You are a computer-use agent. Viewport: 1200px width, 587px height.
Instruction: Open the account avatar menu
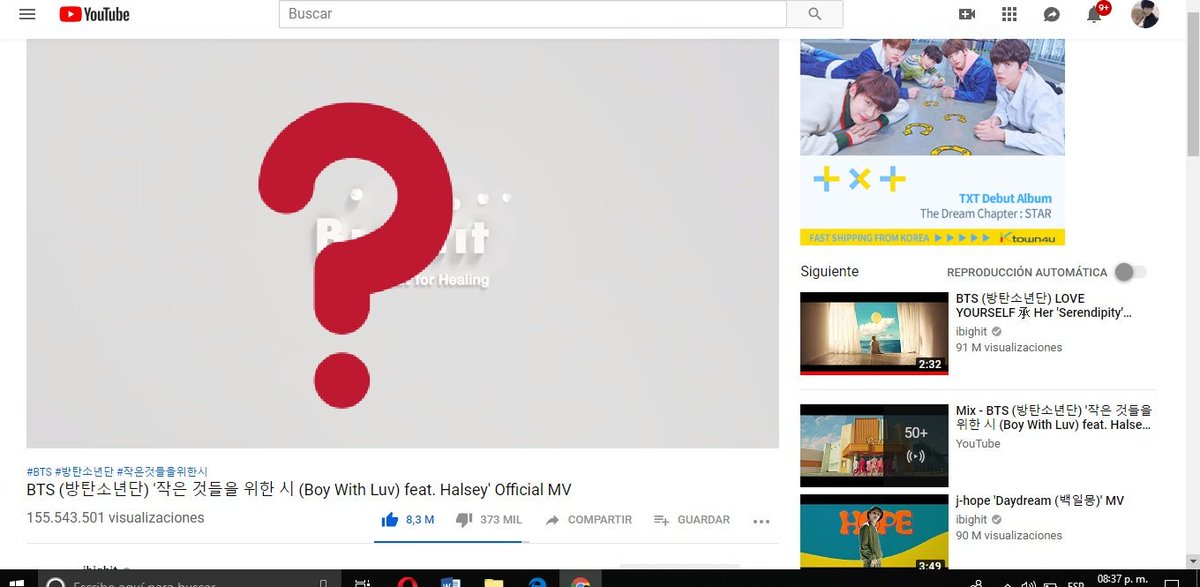tap(1145, 14)
